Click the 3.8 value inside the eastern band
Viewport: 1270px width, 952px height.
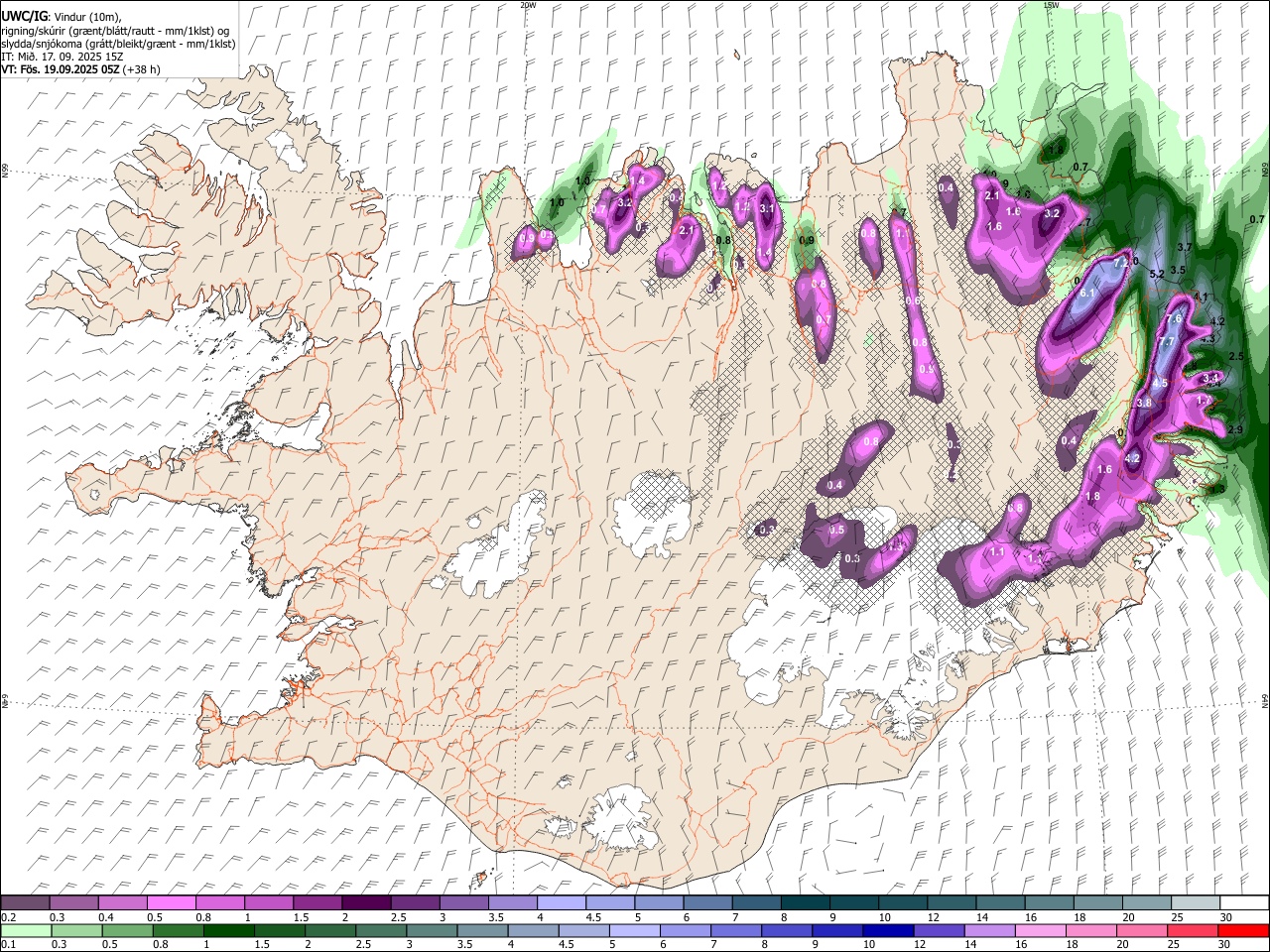[1144, 404]
